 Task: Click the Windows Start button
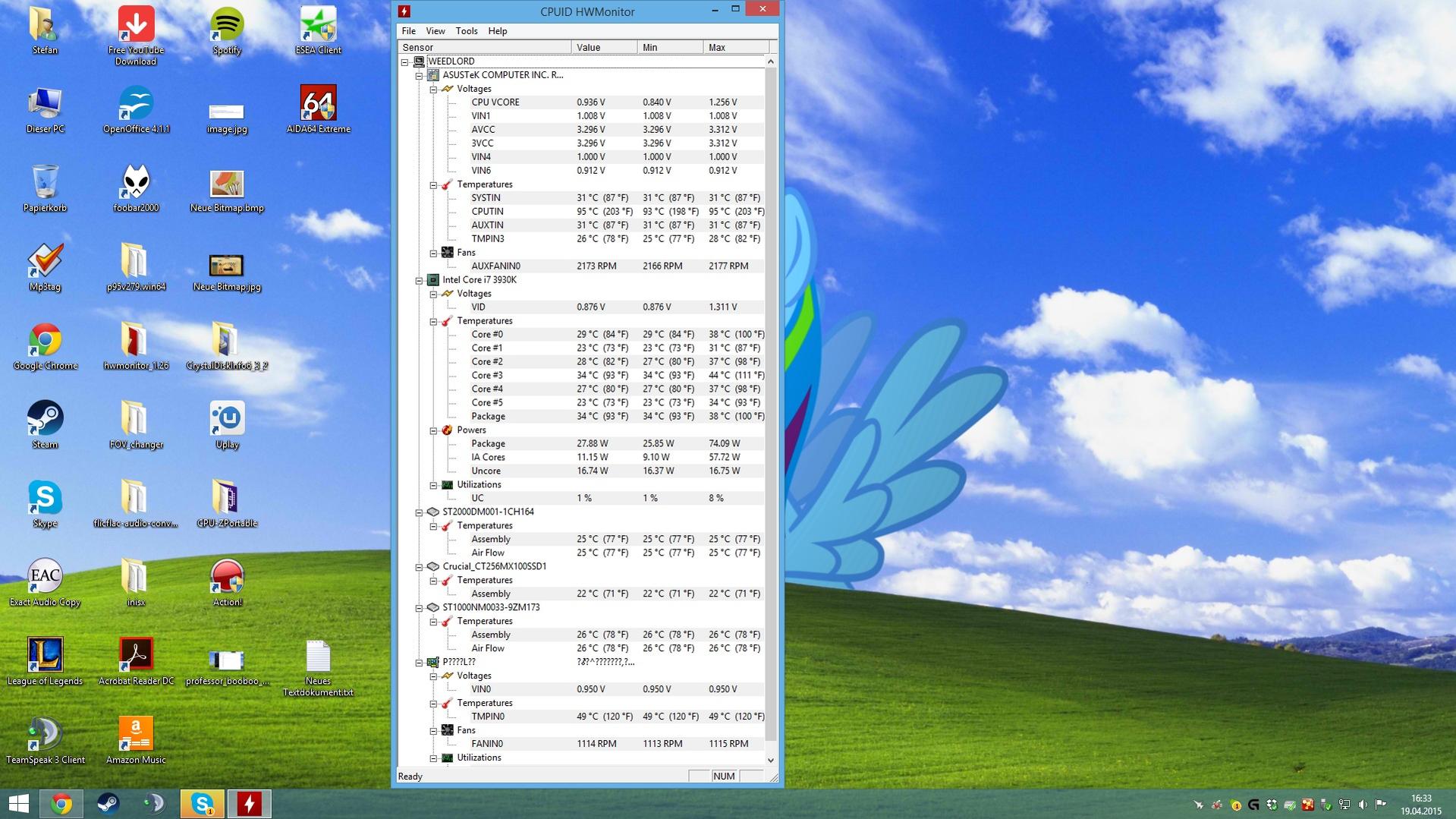pyautogui.click(x=18, y=804)
